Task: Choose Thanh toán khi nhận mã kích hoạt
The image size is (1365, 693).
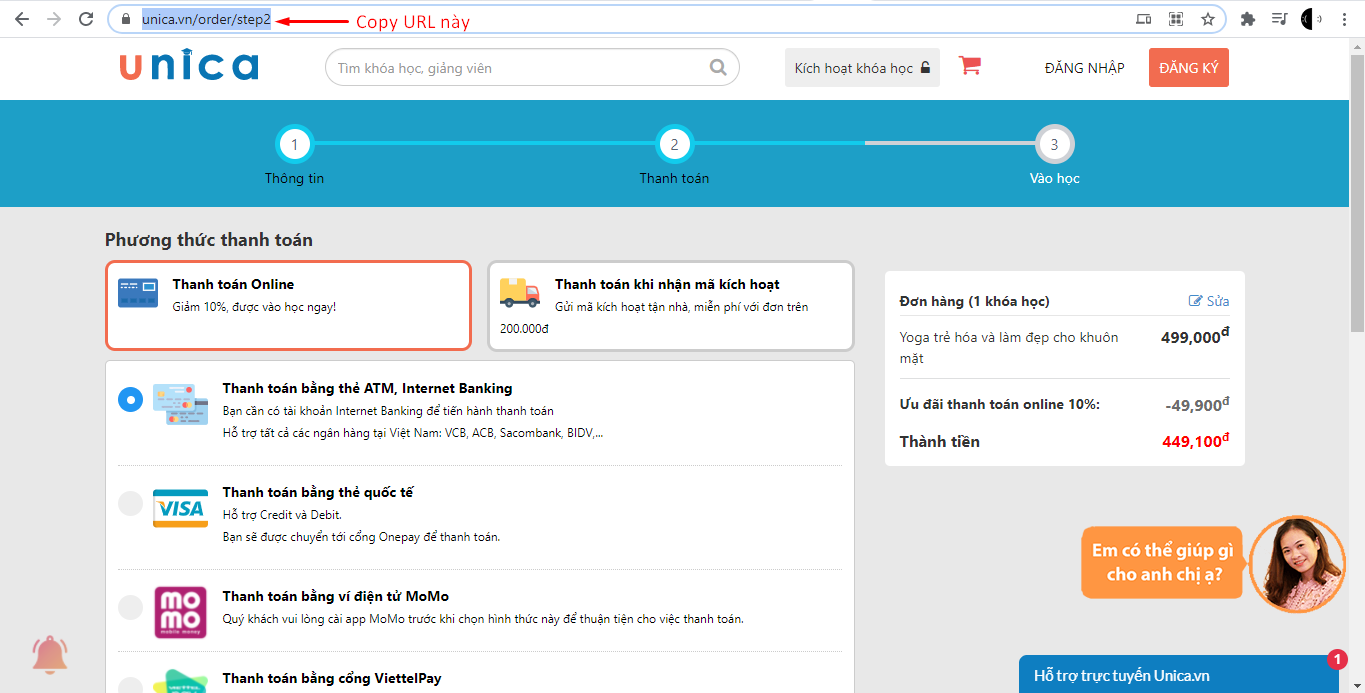Action: tap(671, 306)
